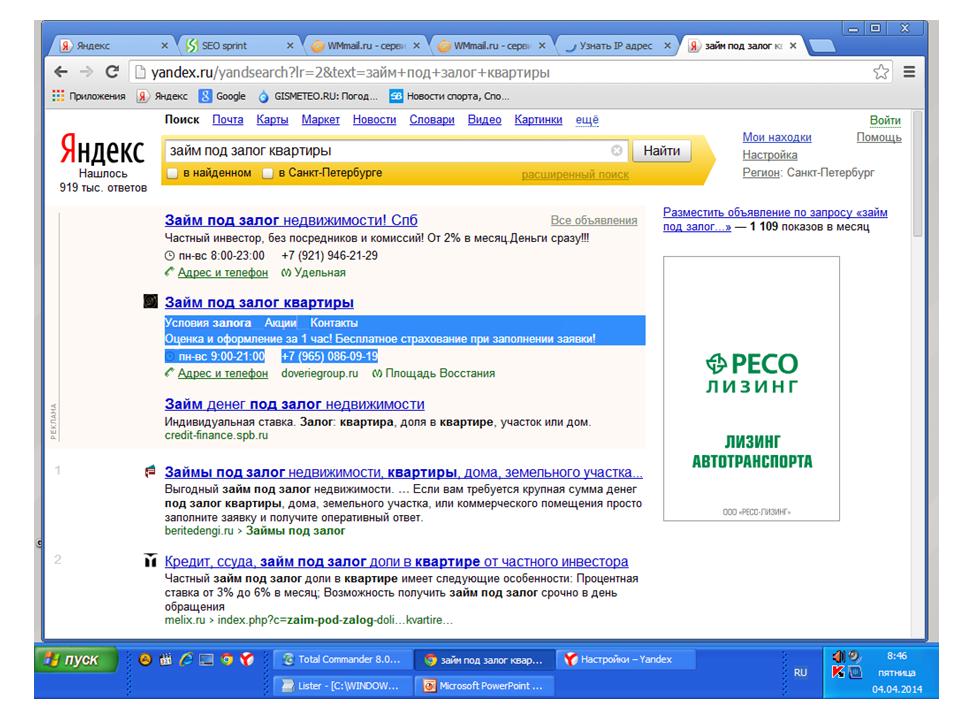Launch Yandex browser from quick launch
Image resolution: width=960 pixels, height=720 pixels.
pos(247,659)
